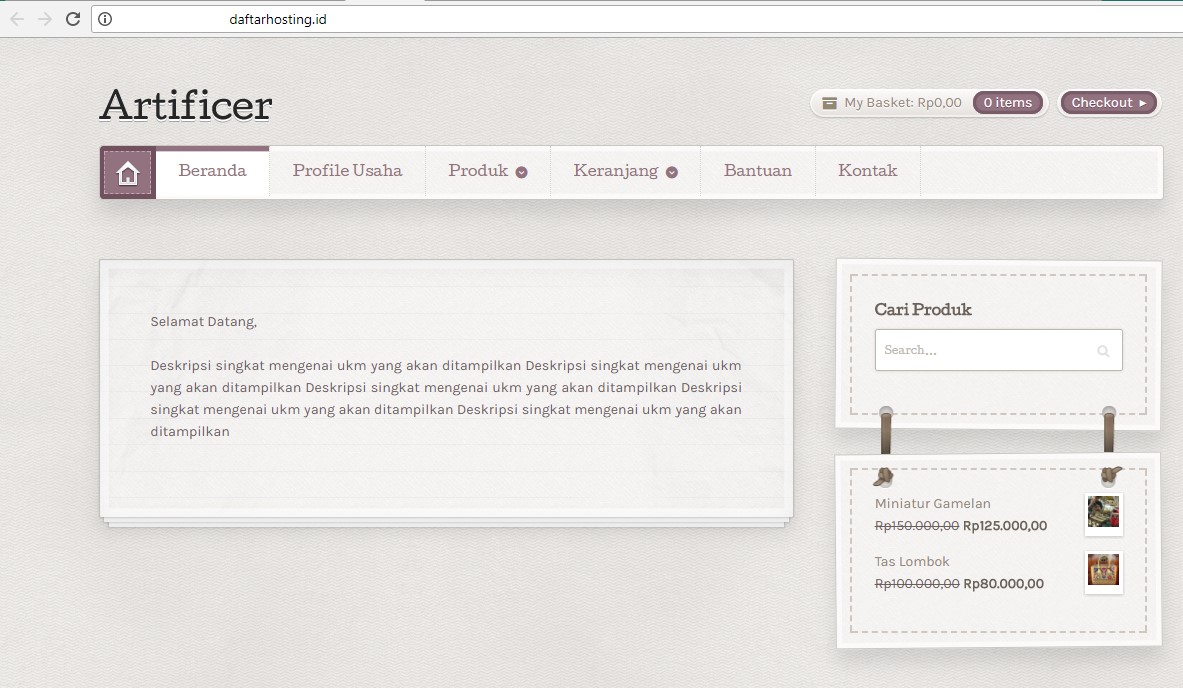Click the basket icon beside My Basket
This screenshot has height=688, width=1183.
point(829,103)
